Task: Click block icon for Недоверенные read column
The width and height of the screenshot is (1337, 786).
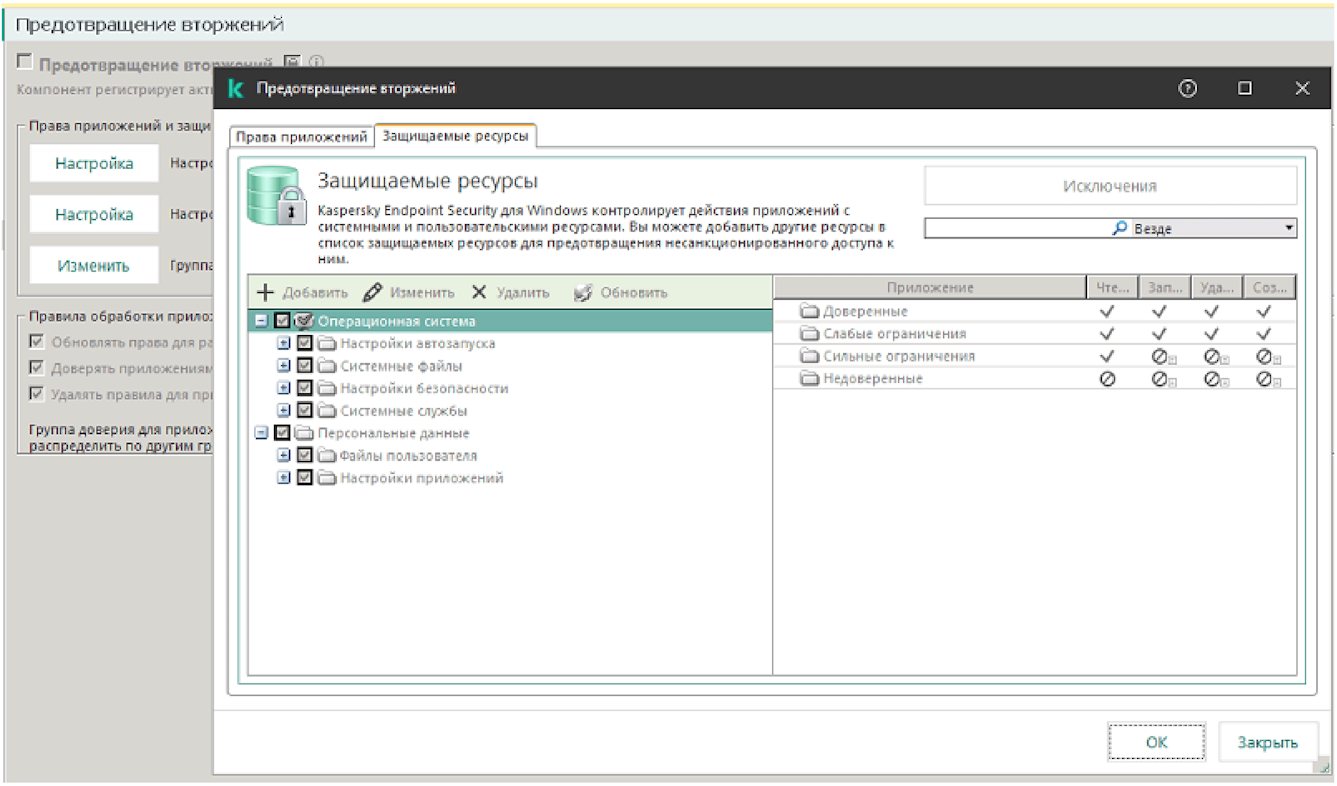Action: point(1107,380)
